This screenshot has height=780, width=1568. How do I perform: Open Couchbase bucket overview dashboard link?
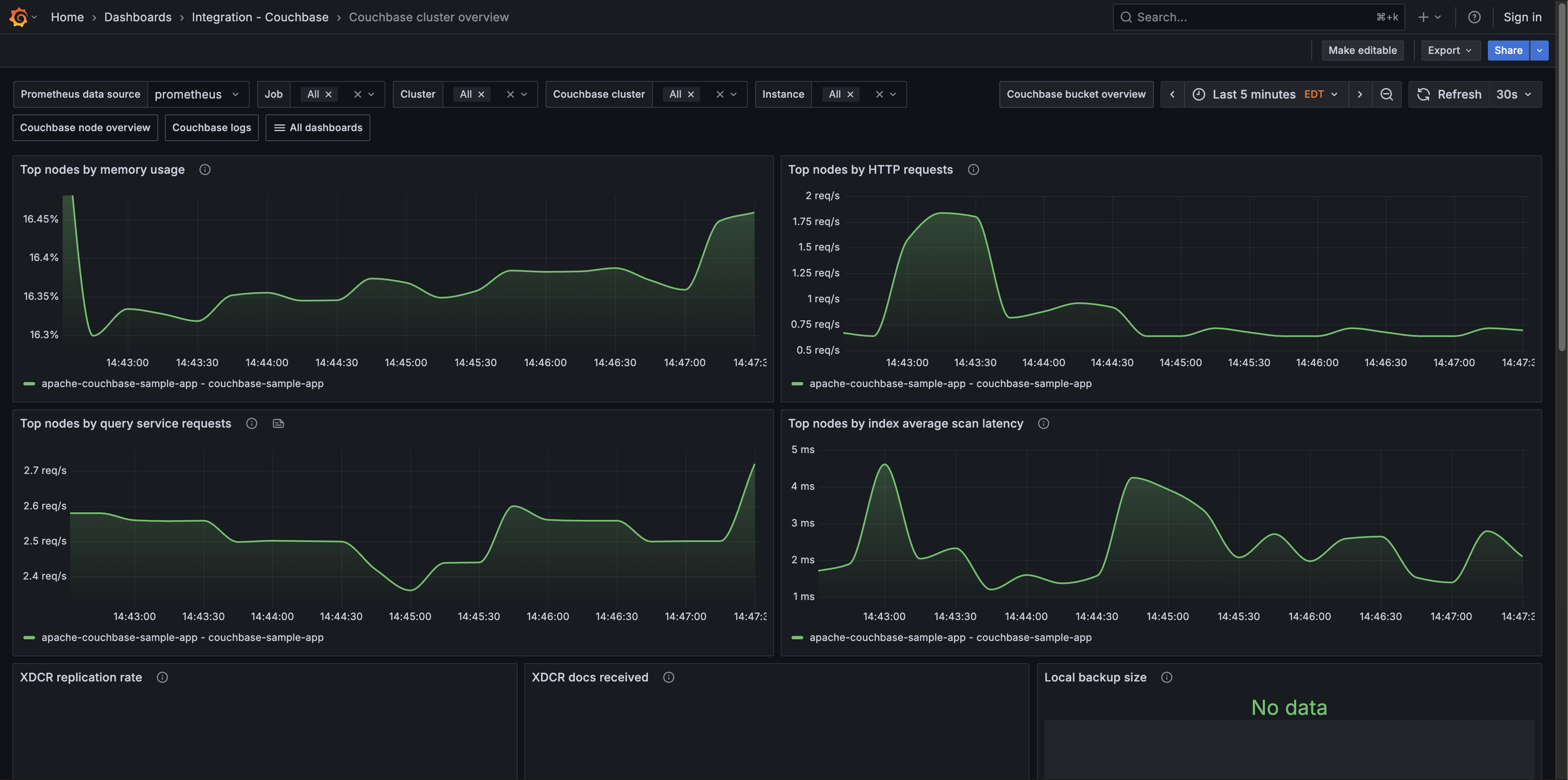1075,94
